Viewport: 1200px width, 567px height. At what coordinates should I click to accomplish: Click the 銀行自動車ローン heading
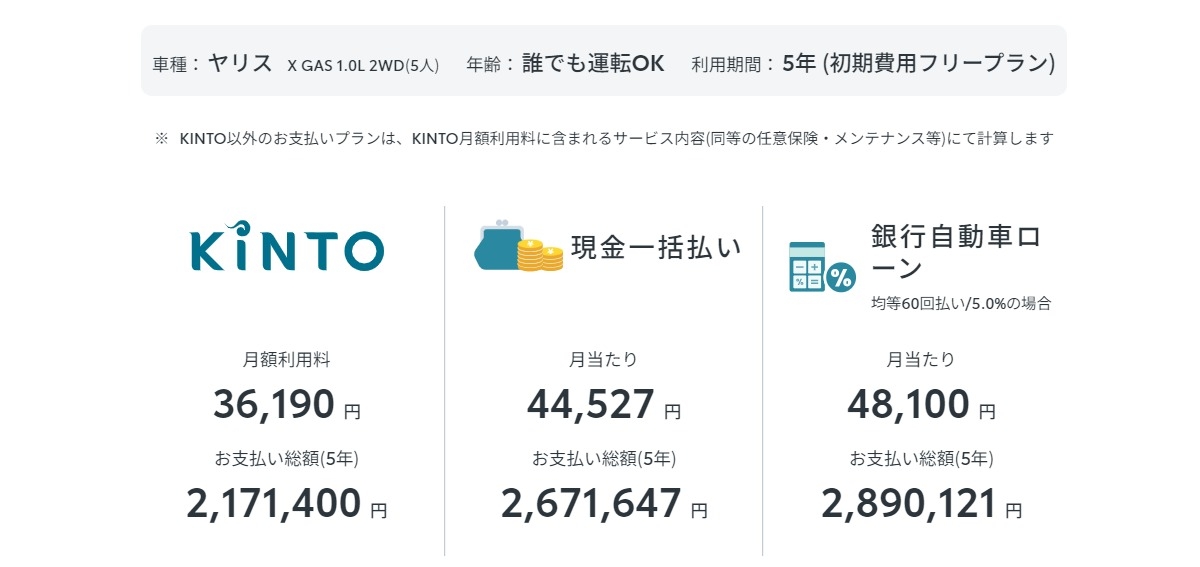click(x=955, y=253)
